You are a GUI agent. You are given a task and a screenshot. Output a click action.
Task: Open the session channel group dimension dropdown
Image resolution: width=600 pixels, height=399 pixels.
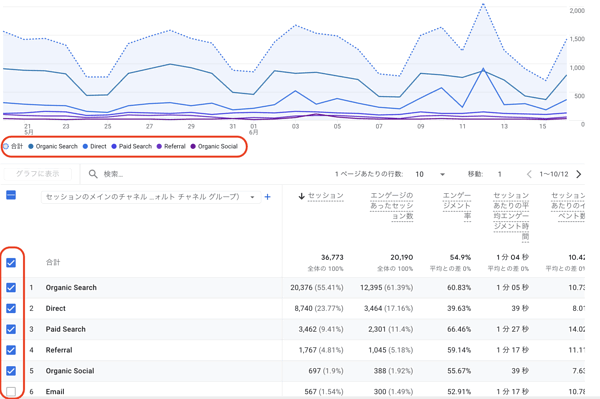coord(151,197)
